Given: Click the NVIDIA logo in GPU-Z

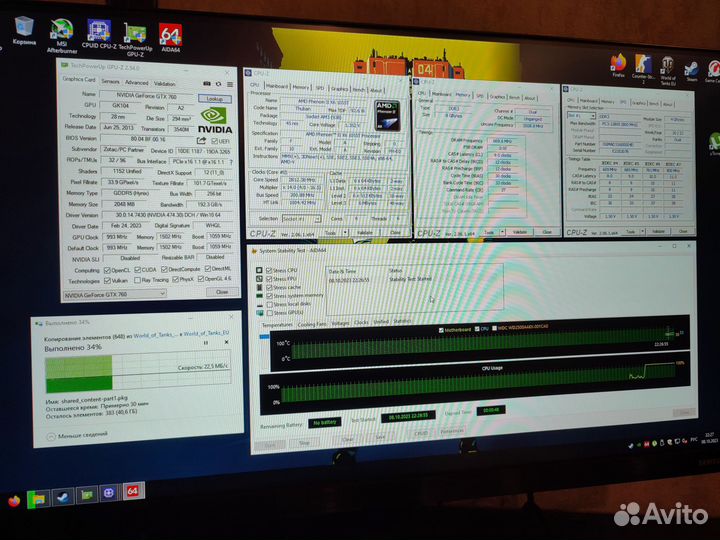Looking at the screenshot, I should (214, 120).
